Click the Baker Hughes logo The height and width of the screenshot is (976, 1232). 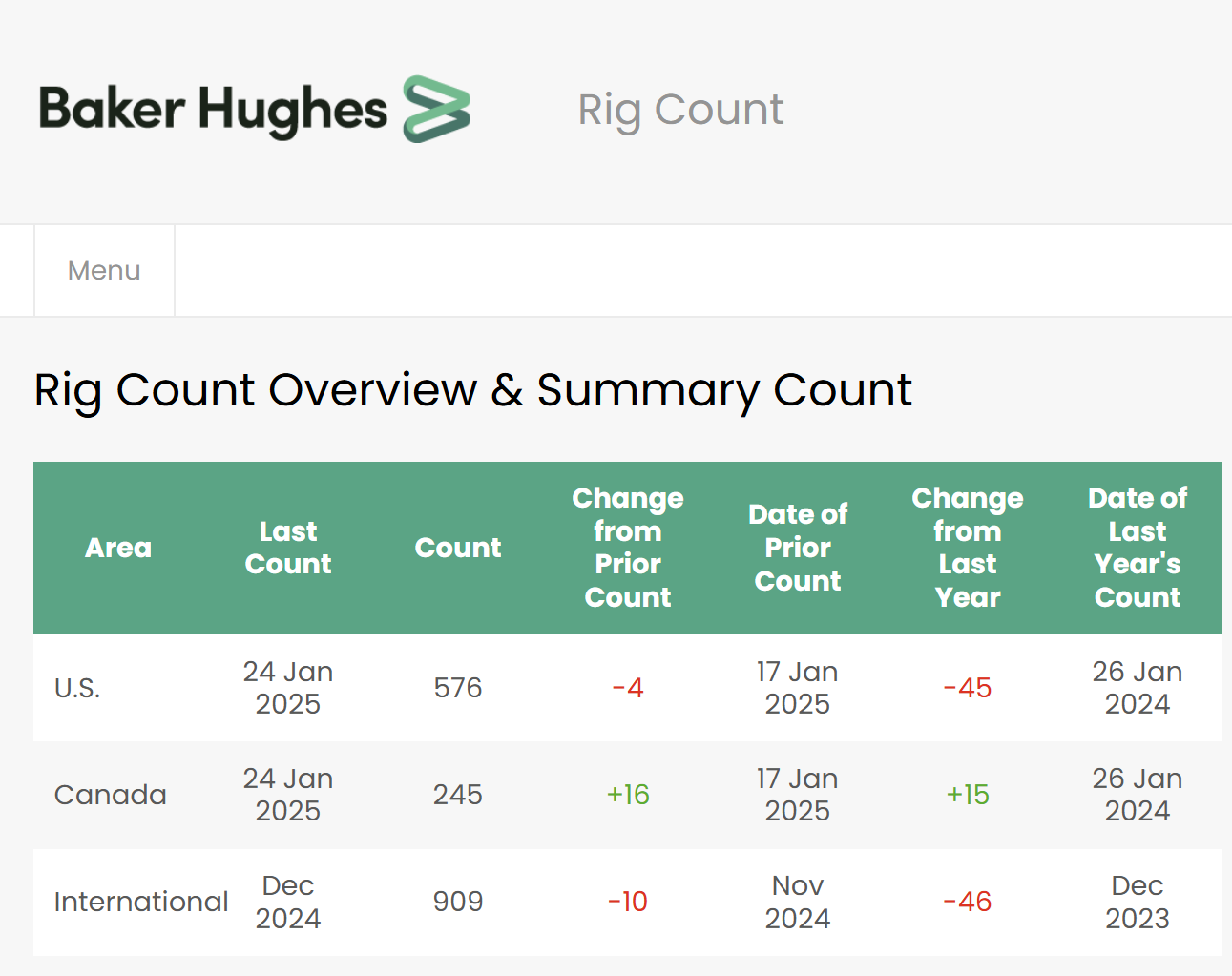point(255,109)
